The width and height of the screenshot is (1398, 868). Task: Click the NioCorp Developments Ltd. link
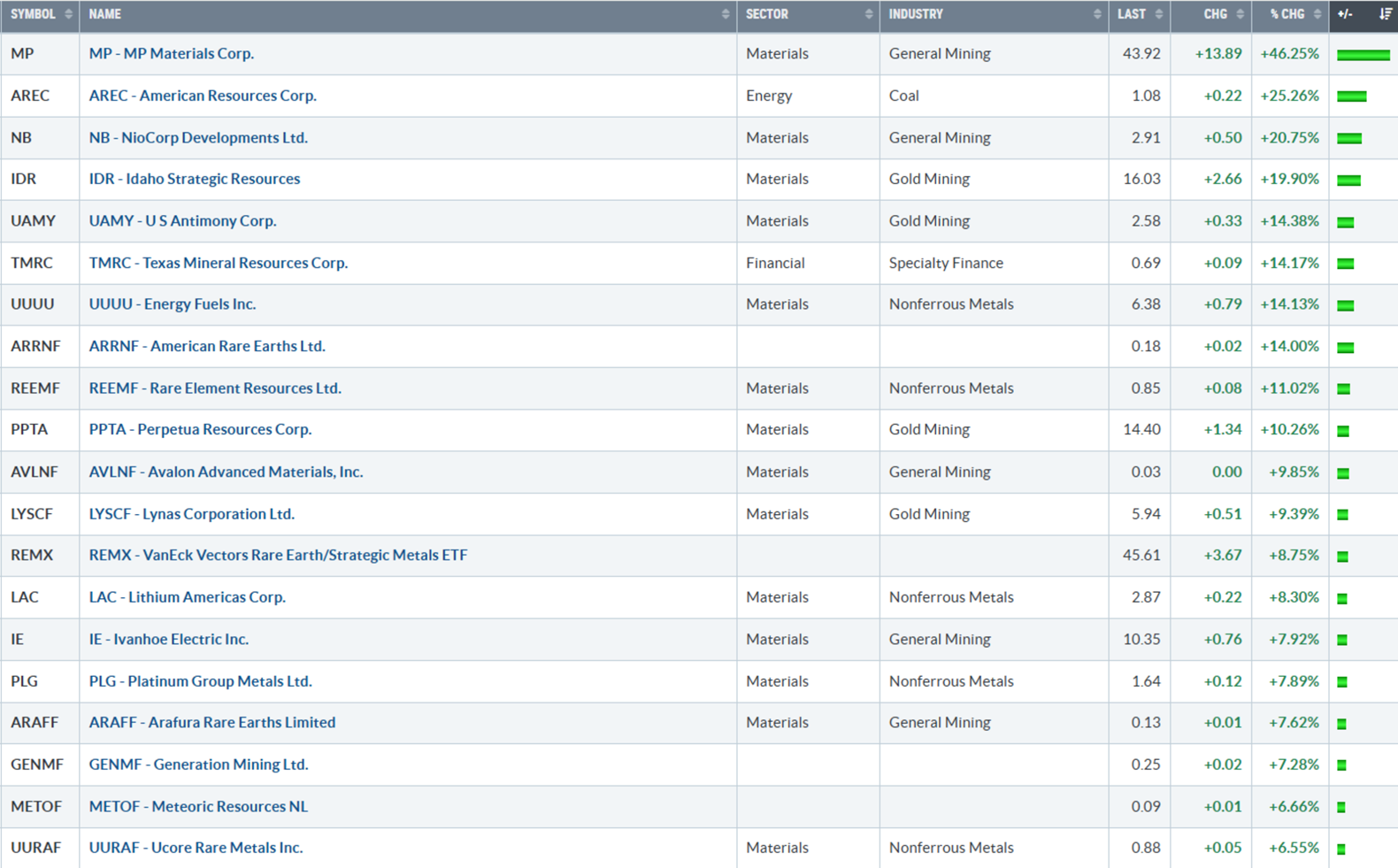point(198,137)
